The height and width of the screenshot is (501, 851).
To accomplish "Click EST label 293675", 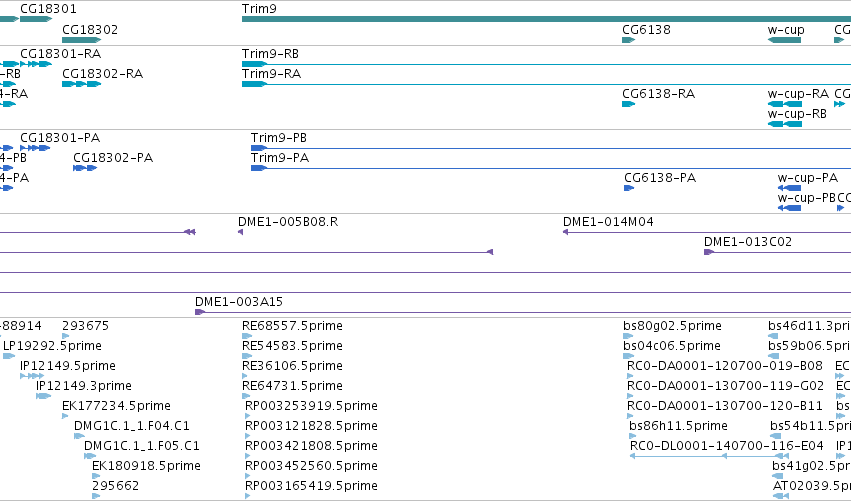I will [85, 326].
